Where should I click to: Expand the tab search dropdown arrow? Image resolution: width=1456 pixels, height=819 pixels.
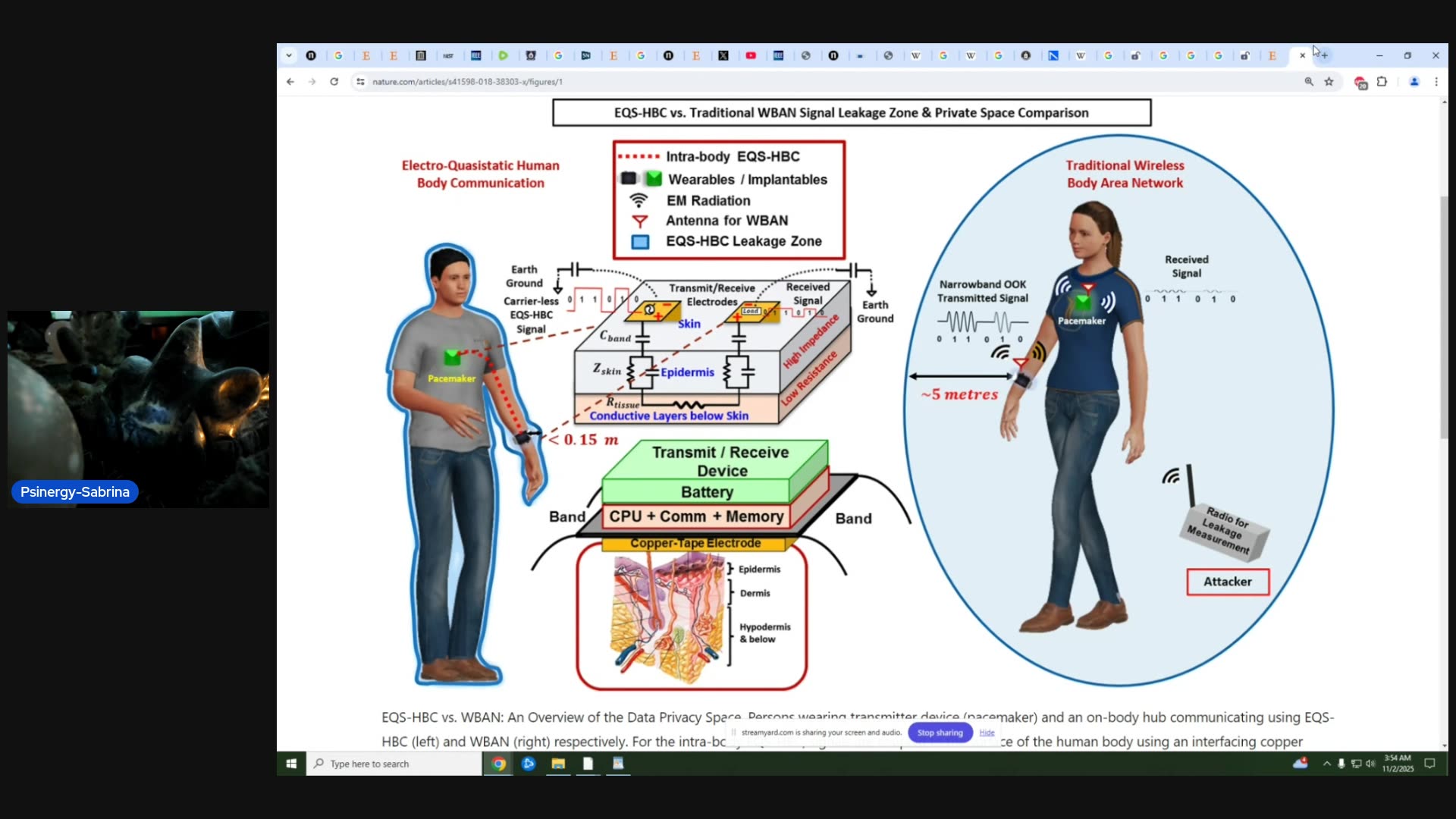(x=289, y=55)
